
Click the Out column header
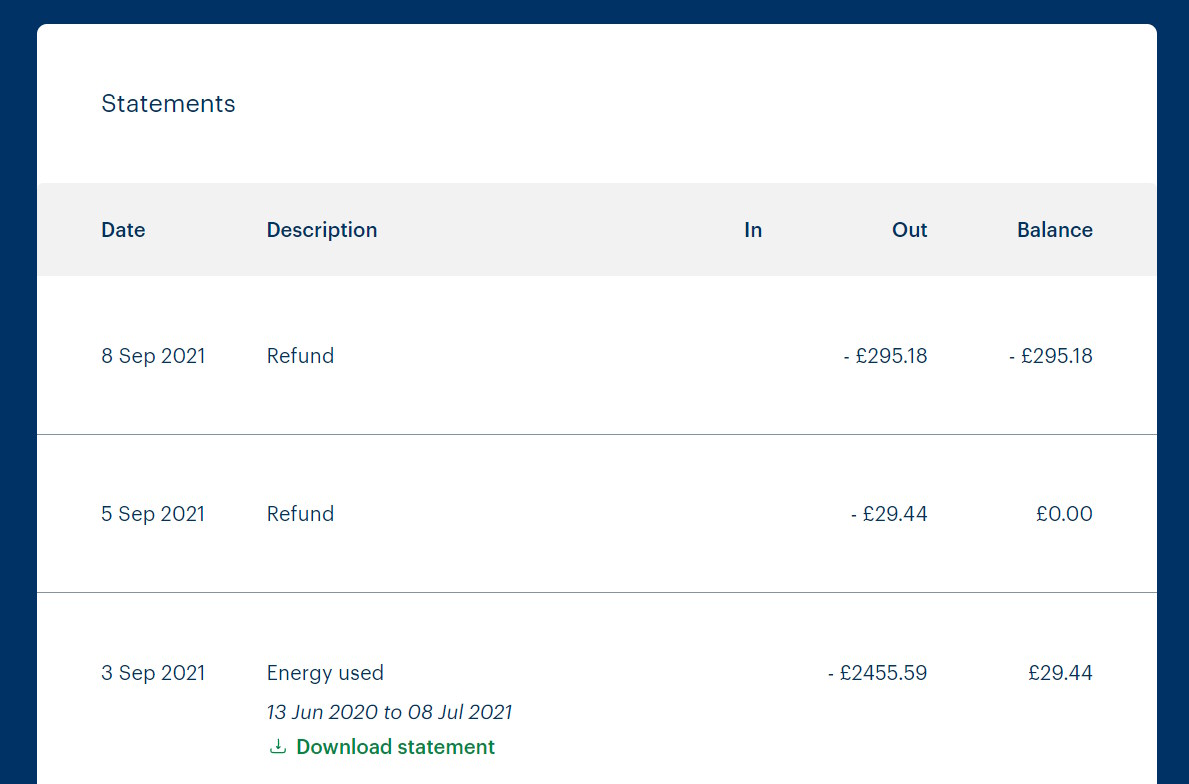click(x=909, y=230)
